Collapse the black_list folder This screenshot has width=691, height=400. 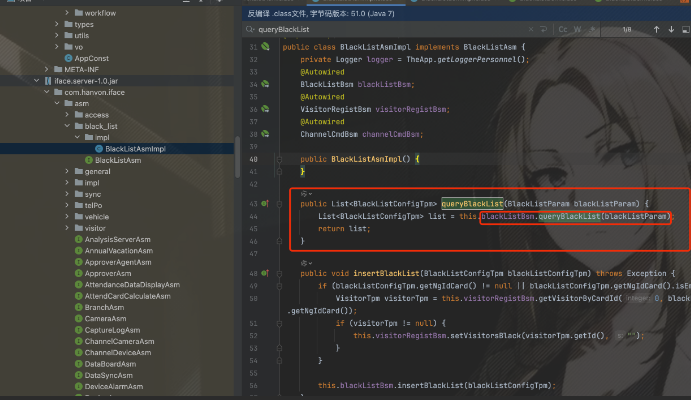tap(67, 126)
